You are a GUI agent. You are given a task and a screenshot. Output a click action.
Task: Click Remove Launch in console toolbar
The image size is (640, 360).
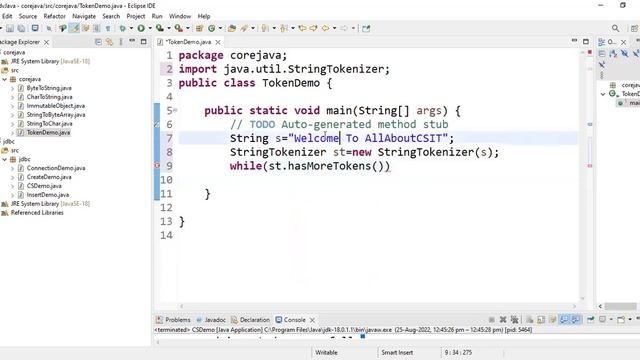tap(503, 320)
